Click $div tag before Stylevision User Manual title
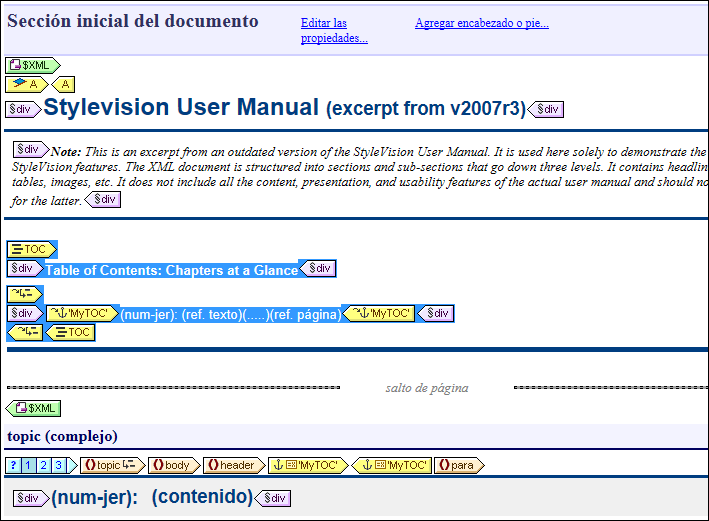Viewport: 709px width, 521px height. pyautogui.click(x=23, y=109)
